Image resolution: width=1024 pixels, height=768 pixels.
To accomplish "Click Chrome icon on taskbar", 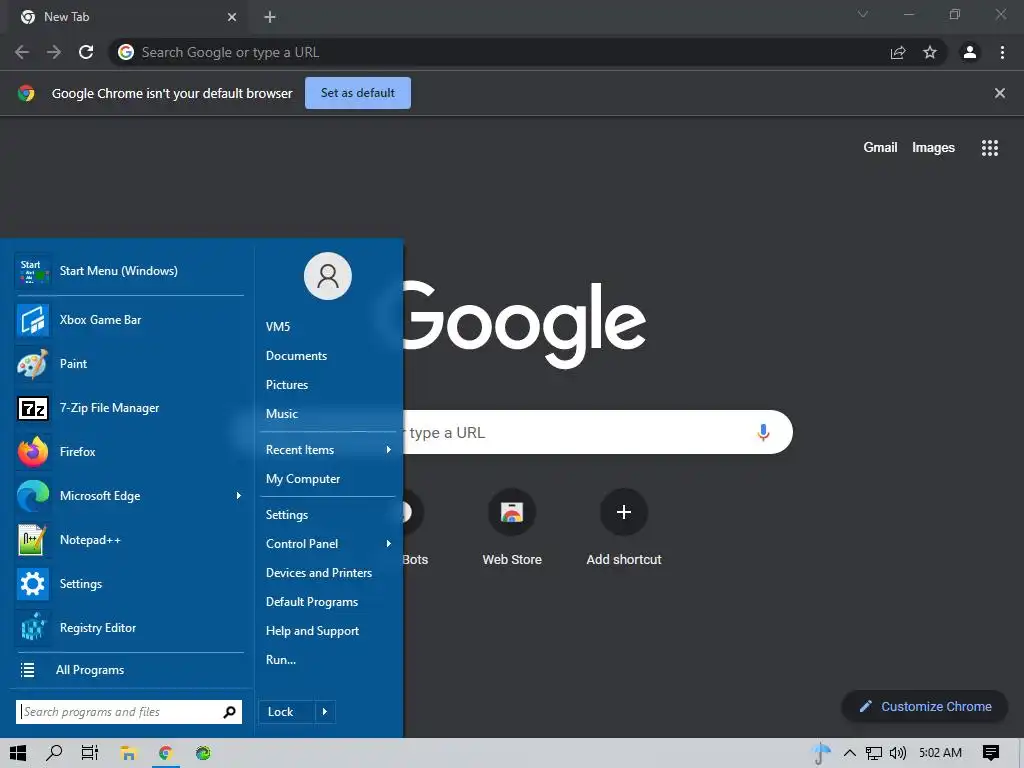I will 166,753.
